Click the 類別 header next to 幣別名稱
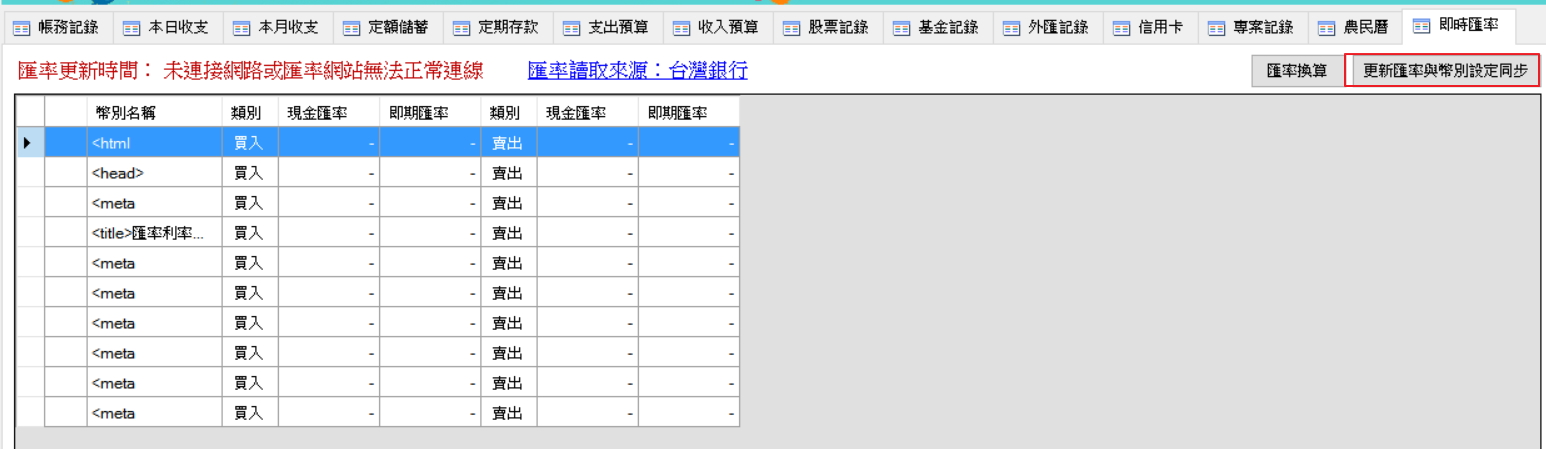 [250, 112]
